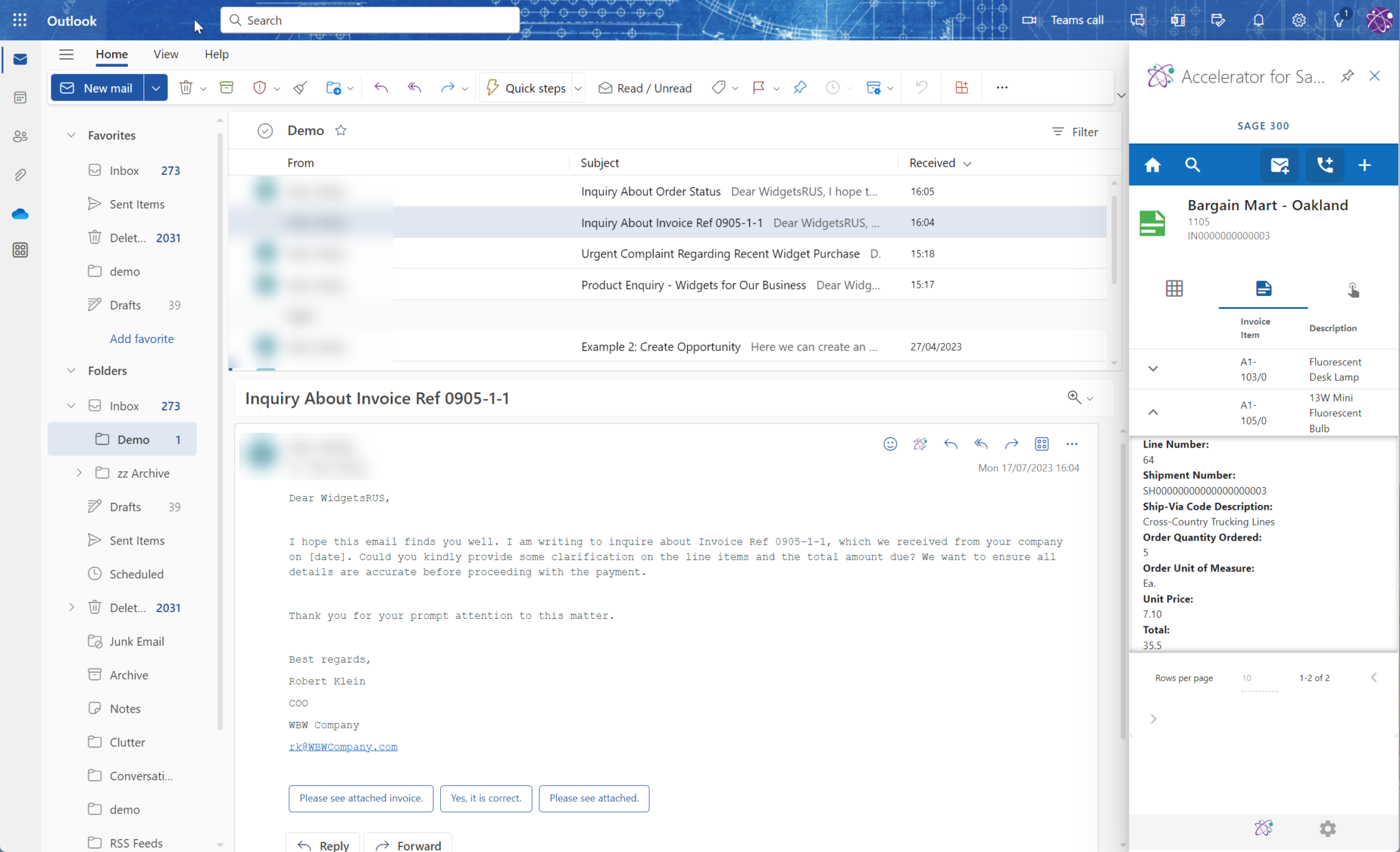The width and height of the screenshot is (1400, 852).
Task: Select invoice document tab in Sage panel
Action: tap(1263, 289)
